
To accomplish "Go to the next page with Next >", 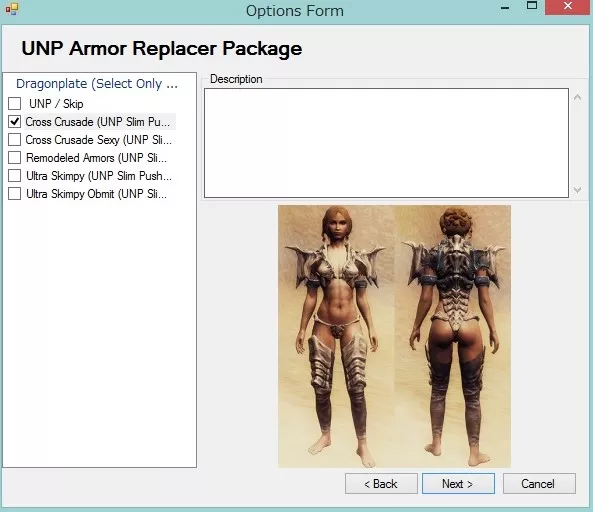I will coord(458,484).
